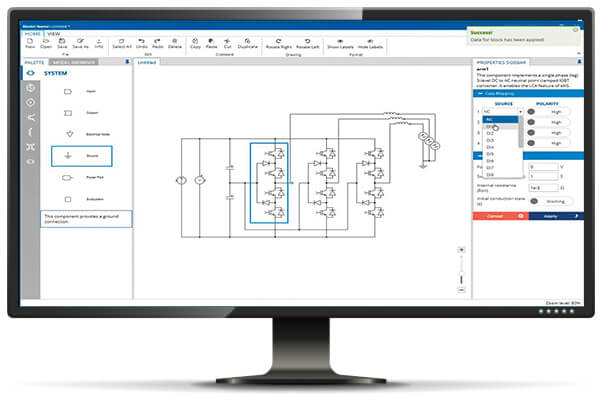Click the Rotate Left toolbar icon

[x=308, y=41]
